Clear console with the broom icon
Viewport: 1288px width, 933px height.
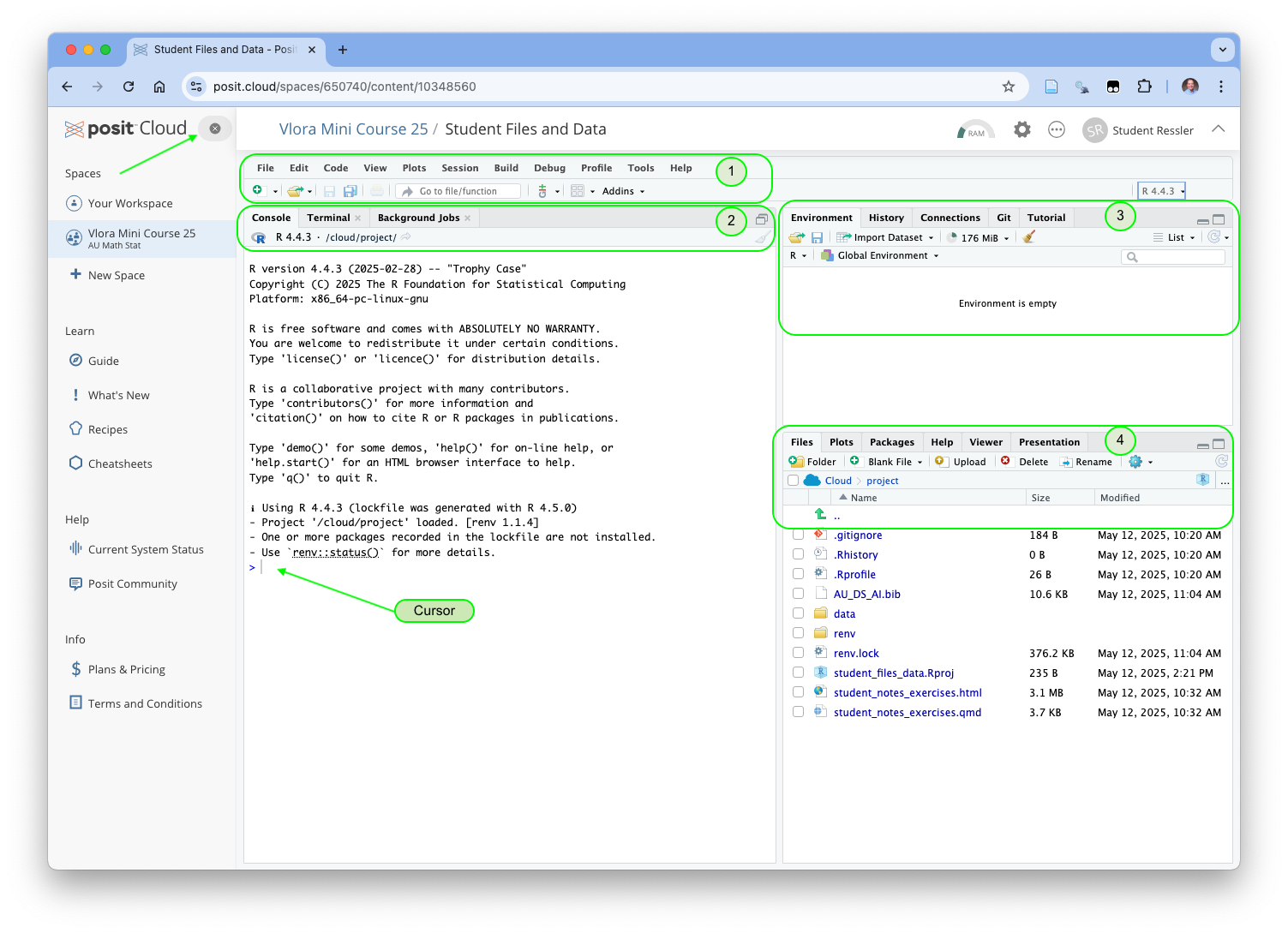pyautogui.click(x=761, y=238)
